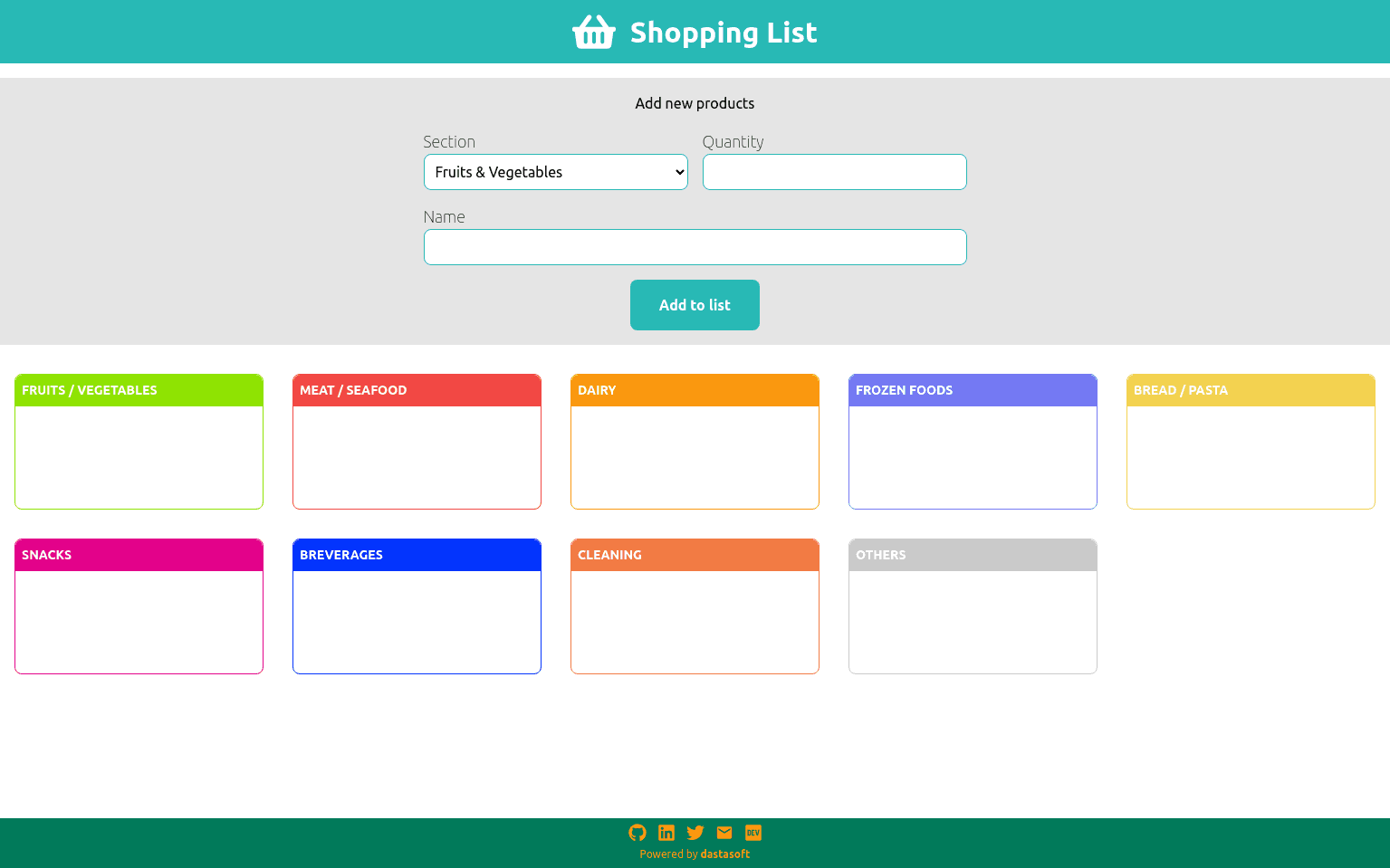
Task: Click the Bread / Pasta yellow header
Action: coord(1251,390)
